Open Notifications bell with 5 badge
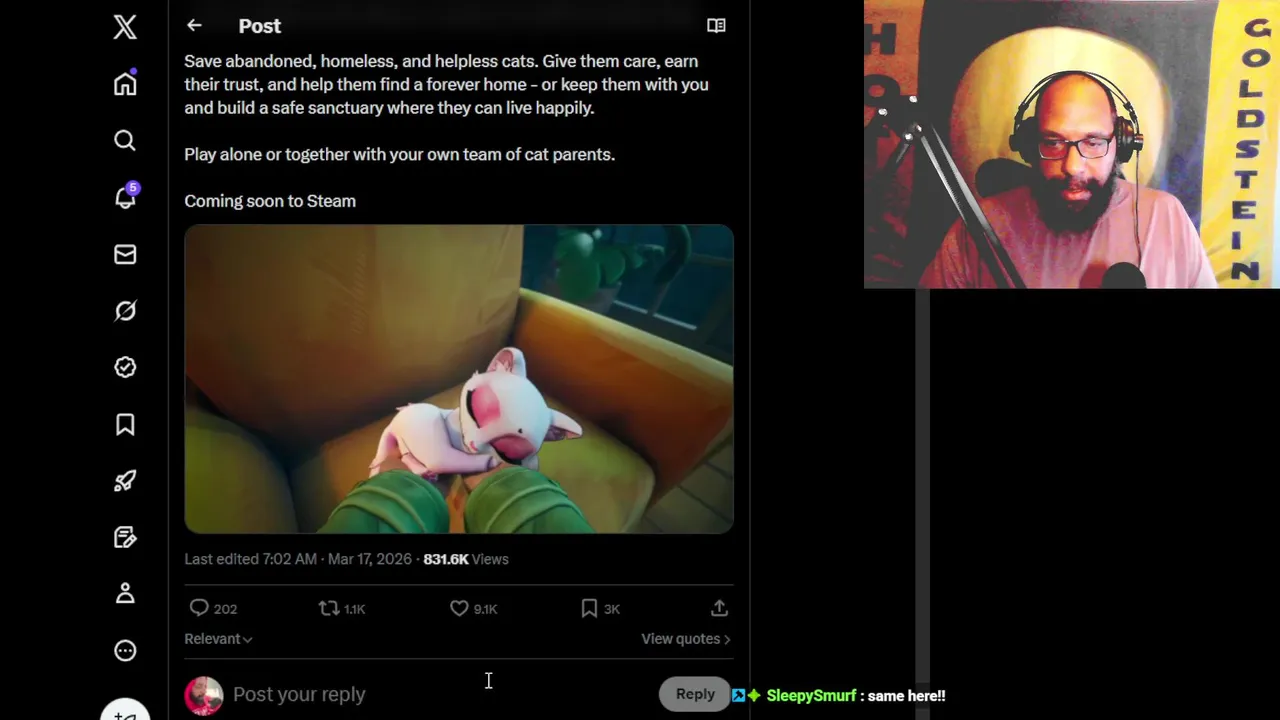Viewport: 1280px width, 720px height. coord(125,197)
